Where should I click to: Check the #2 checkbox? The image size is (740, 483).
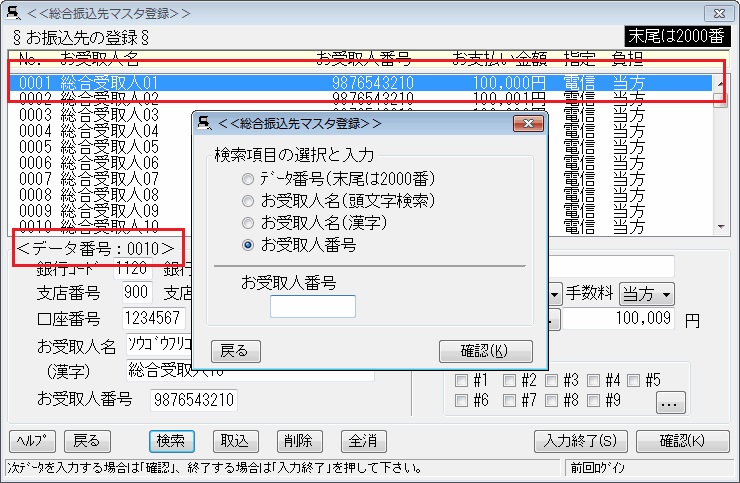(x=509, y=380)
